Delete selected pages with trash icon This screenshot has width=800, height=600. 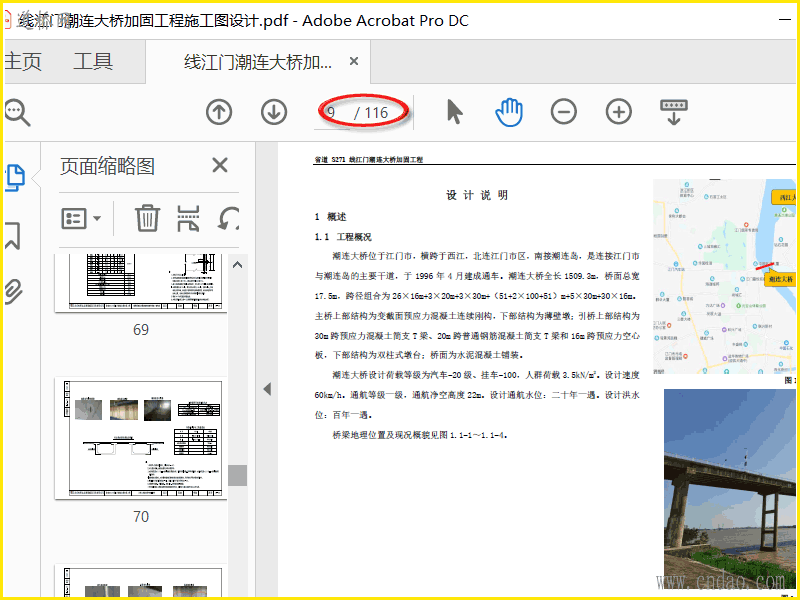click(147, 218)
